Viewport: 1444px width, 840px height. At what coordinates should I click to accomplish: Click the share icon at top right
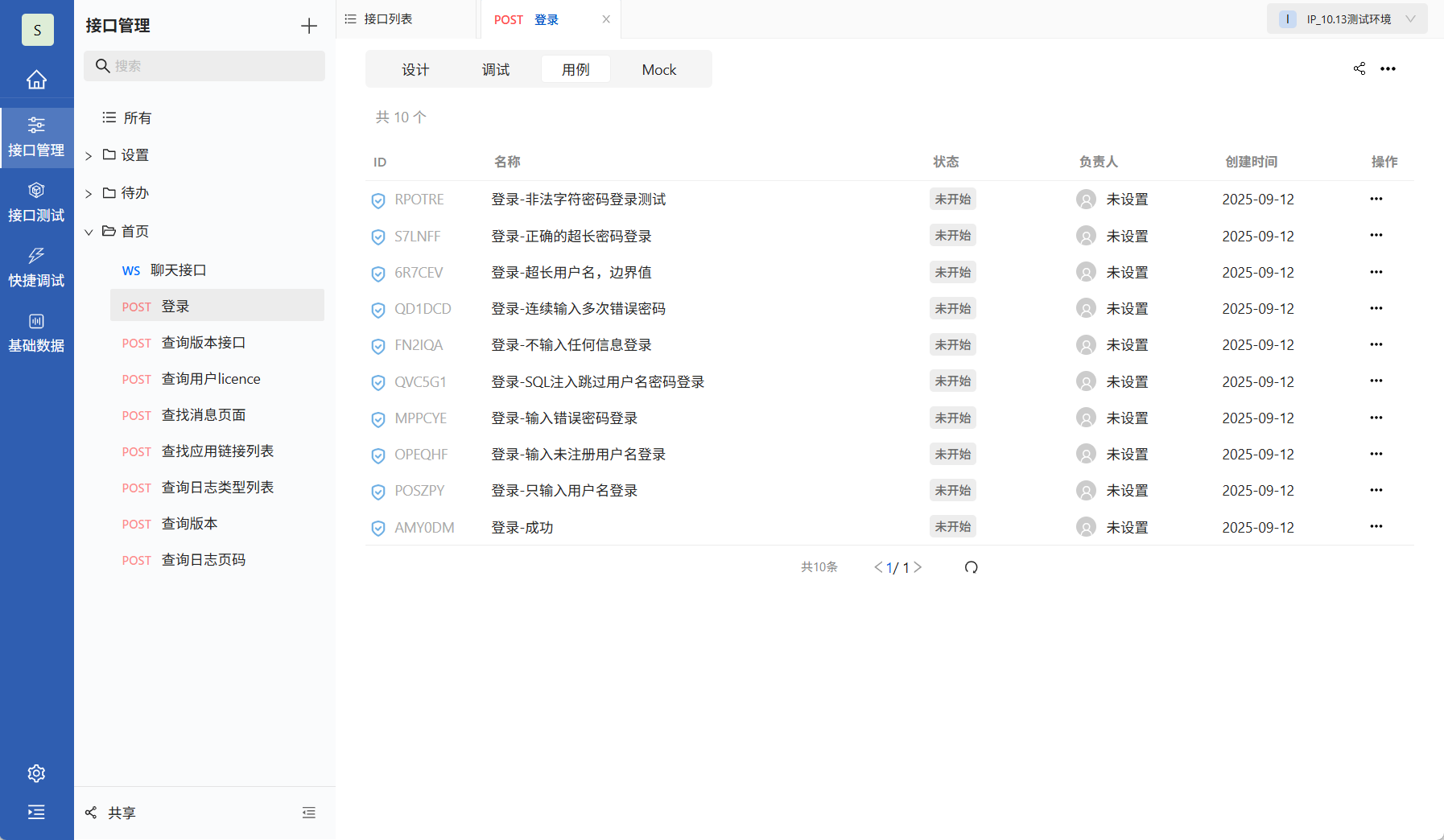pyautogui.click(x=1359, y=68)
